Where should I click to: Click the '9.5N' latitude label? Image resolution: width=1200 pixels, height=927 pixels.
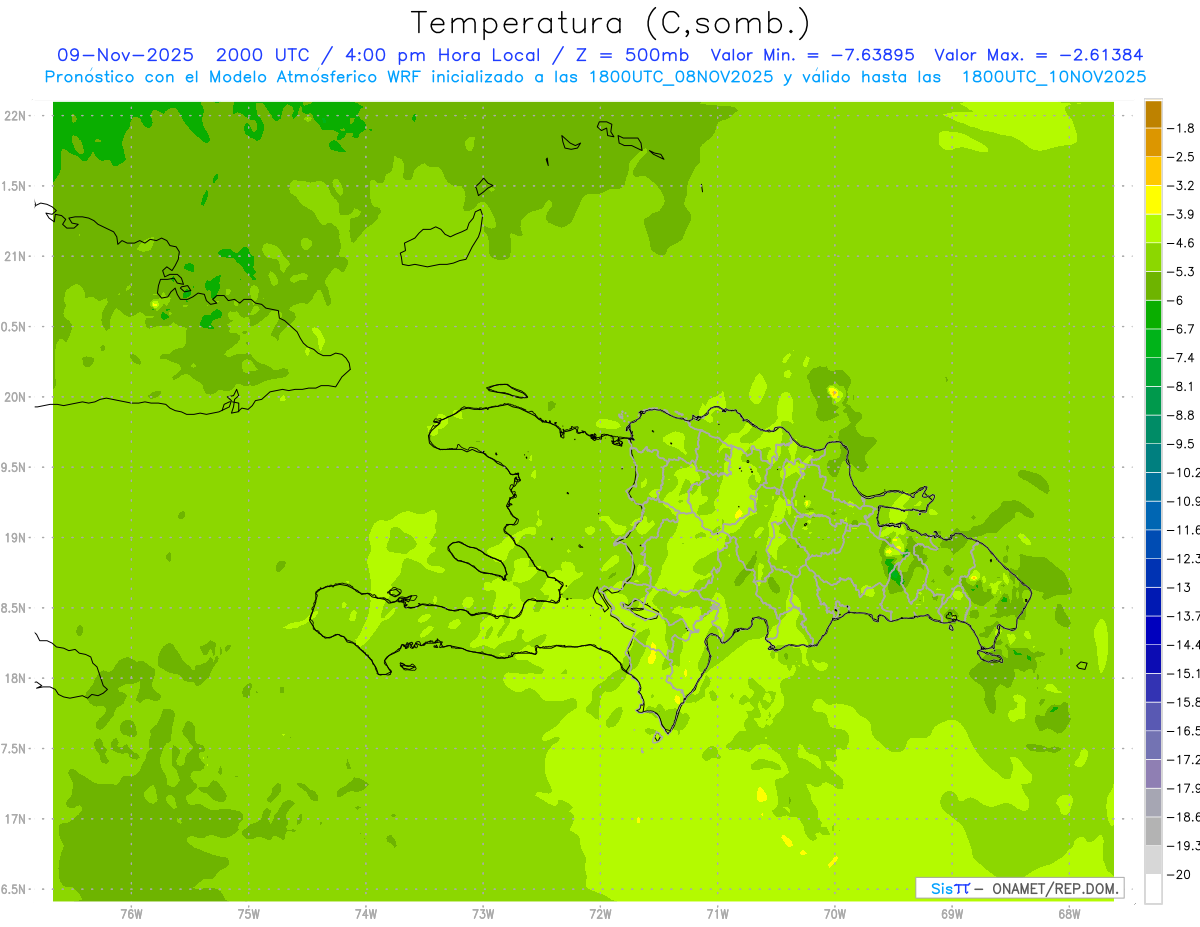point(13,468)
